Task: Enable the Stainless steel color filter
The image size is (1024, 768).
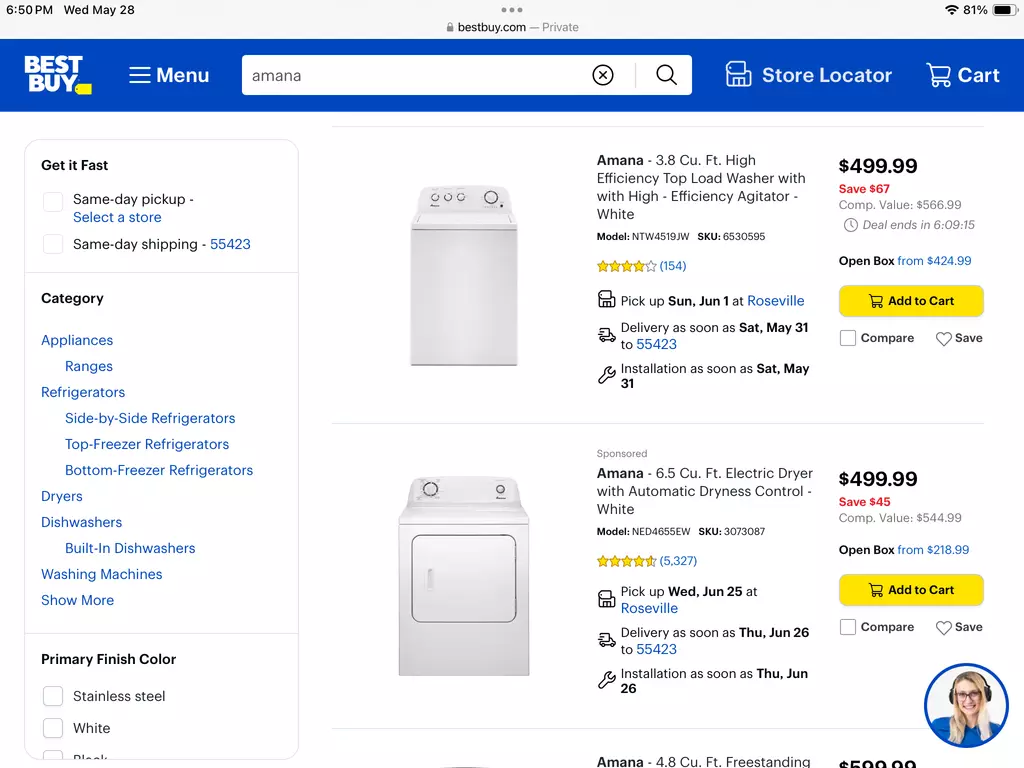Action: coord(53,696)
